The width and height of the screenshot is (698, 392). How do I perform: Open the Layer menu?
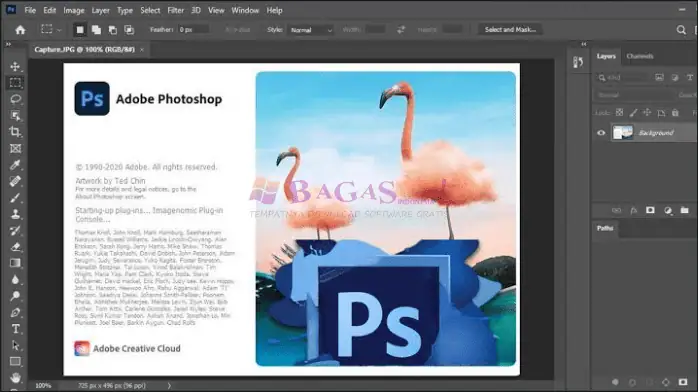(101, 10)
